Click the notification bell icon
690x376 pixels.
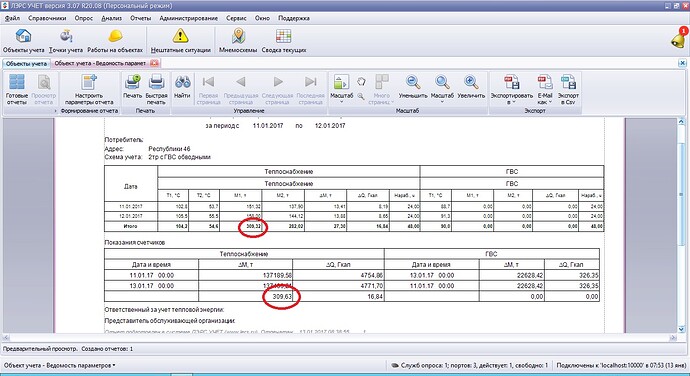678,39
